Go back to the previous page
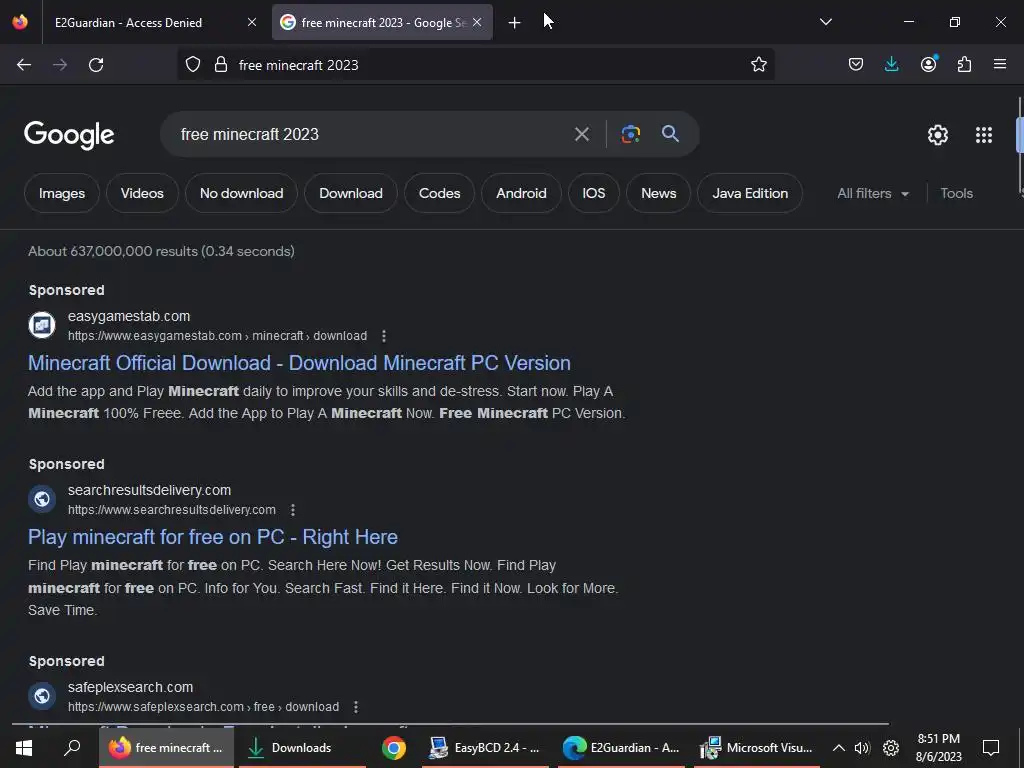The width and height of the screenshot is (1024, 768). (24, 65)
